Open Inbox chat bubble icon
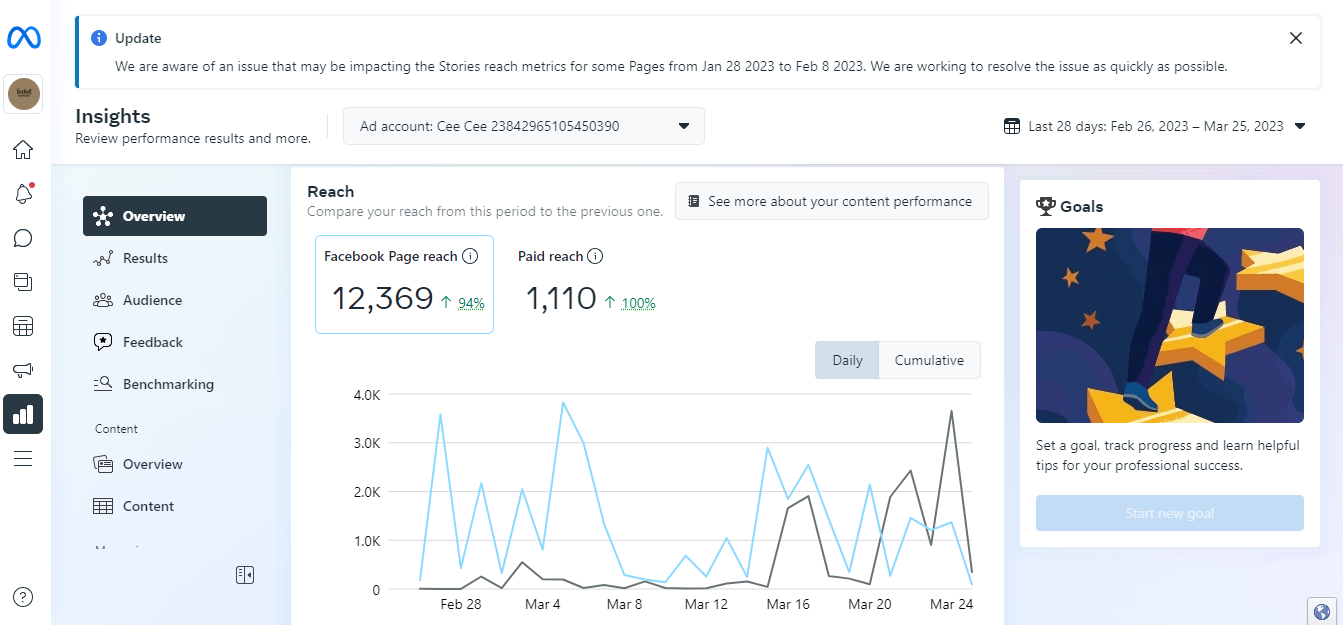 [x=23, y=238]
